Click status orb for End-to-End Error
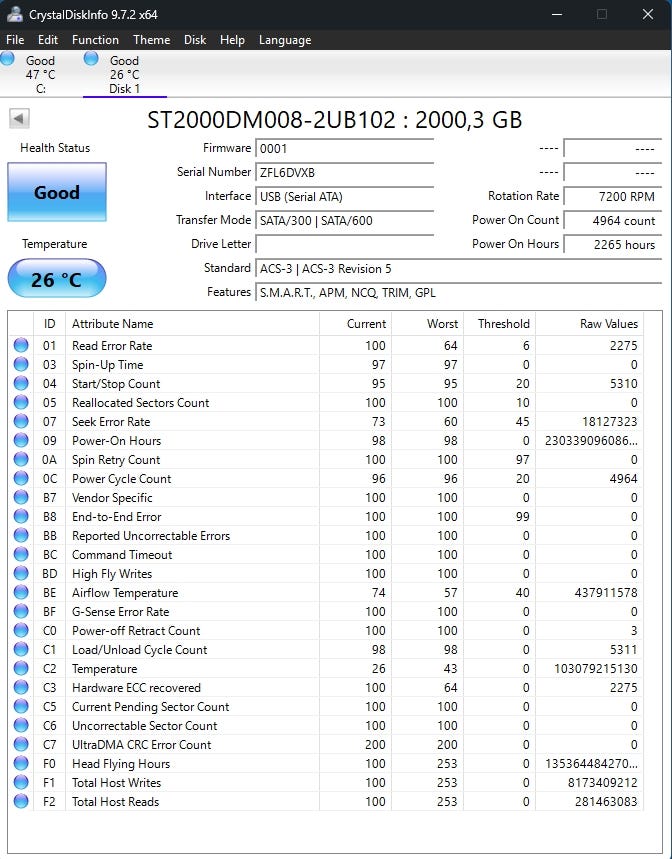The width and height of the screenshot is (672, 859). (x=21, y=516)
